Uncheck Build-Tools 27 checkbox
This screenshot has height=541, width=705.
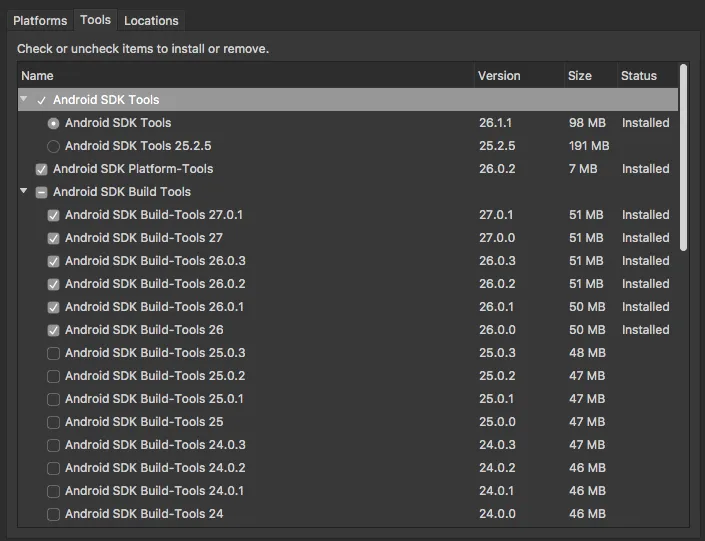click(x=54, y=238)
